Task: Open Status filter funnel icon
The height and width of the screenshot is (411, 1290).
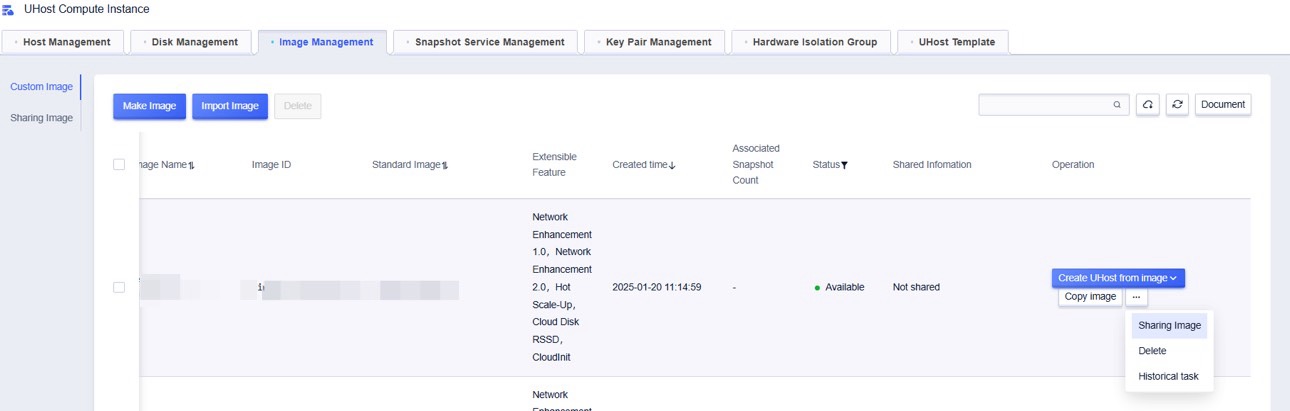Action: tap(844, 165)
